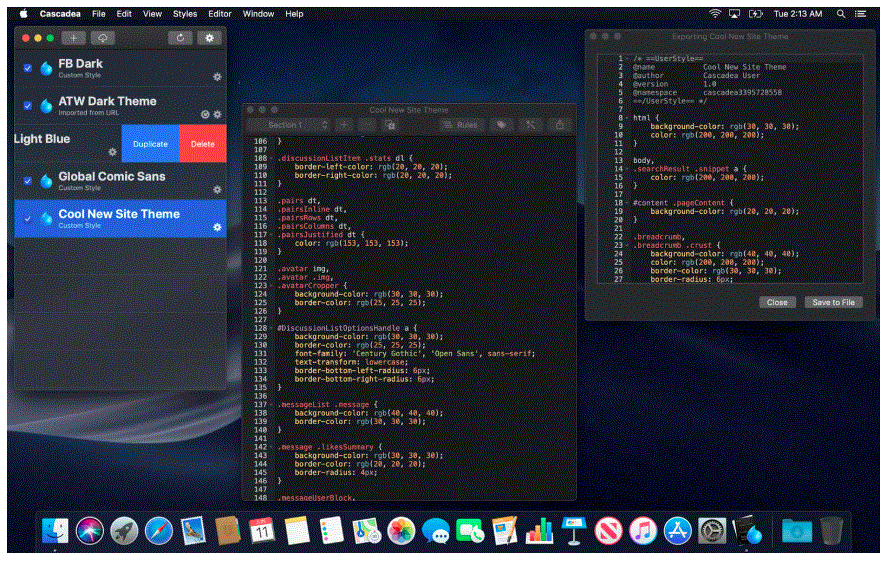Click the update icon beside ATW Dark Theme

pos(205,114)
